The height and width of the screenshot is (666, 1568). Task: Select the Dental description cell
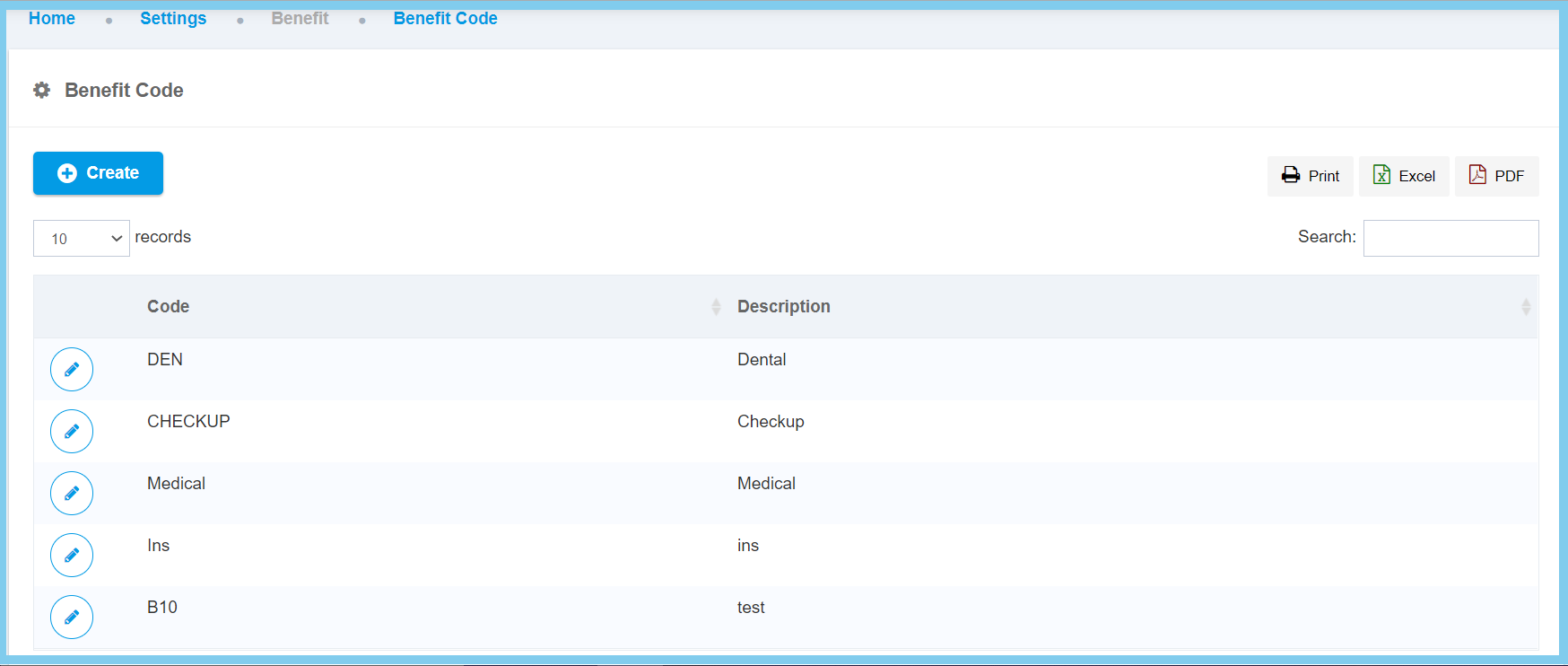pyautogui.click(x=762, y=360)
